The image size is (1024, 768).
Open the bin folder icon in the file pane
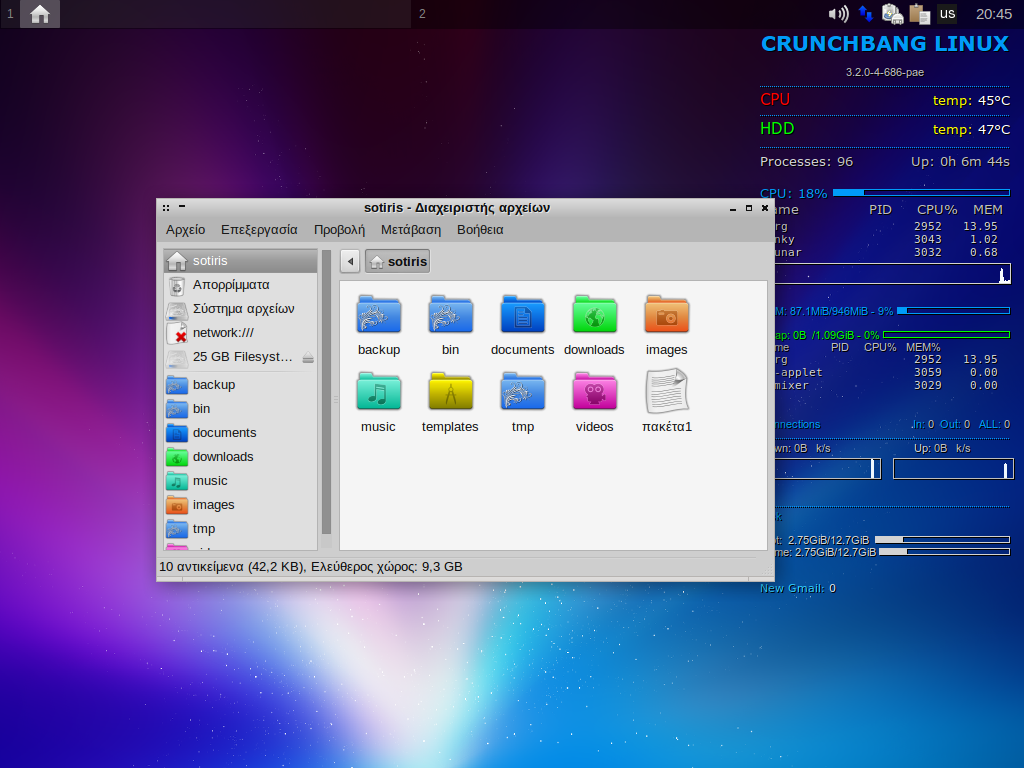tap(451, 315)
